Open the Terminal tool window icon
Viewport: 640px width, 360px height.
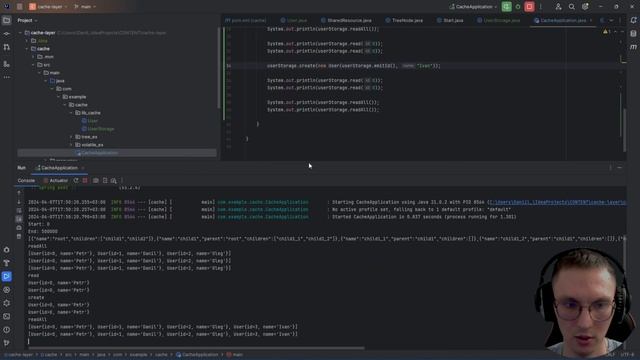click(x=7, y=316)
